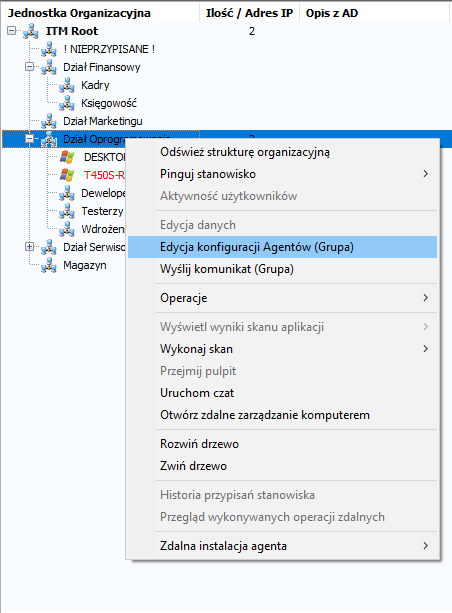Image resolution: width=452 pixels, height=613 pixels.
Task: Click the Testerzy group icon
Action: click(67, 211)
